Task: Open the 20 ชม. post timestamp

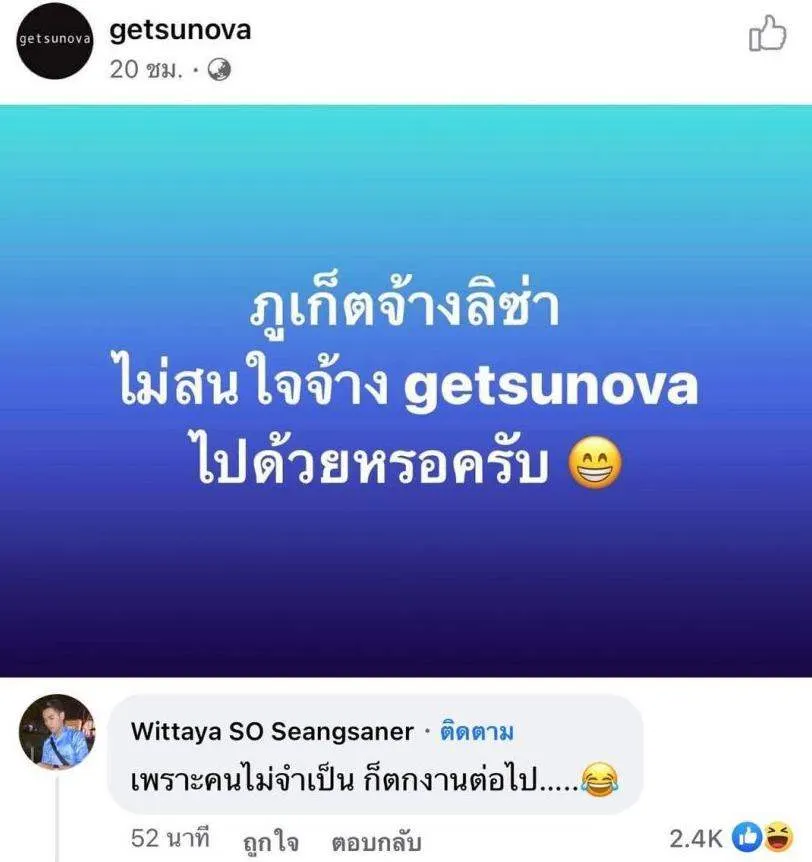Action: (x=146, y=70)
